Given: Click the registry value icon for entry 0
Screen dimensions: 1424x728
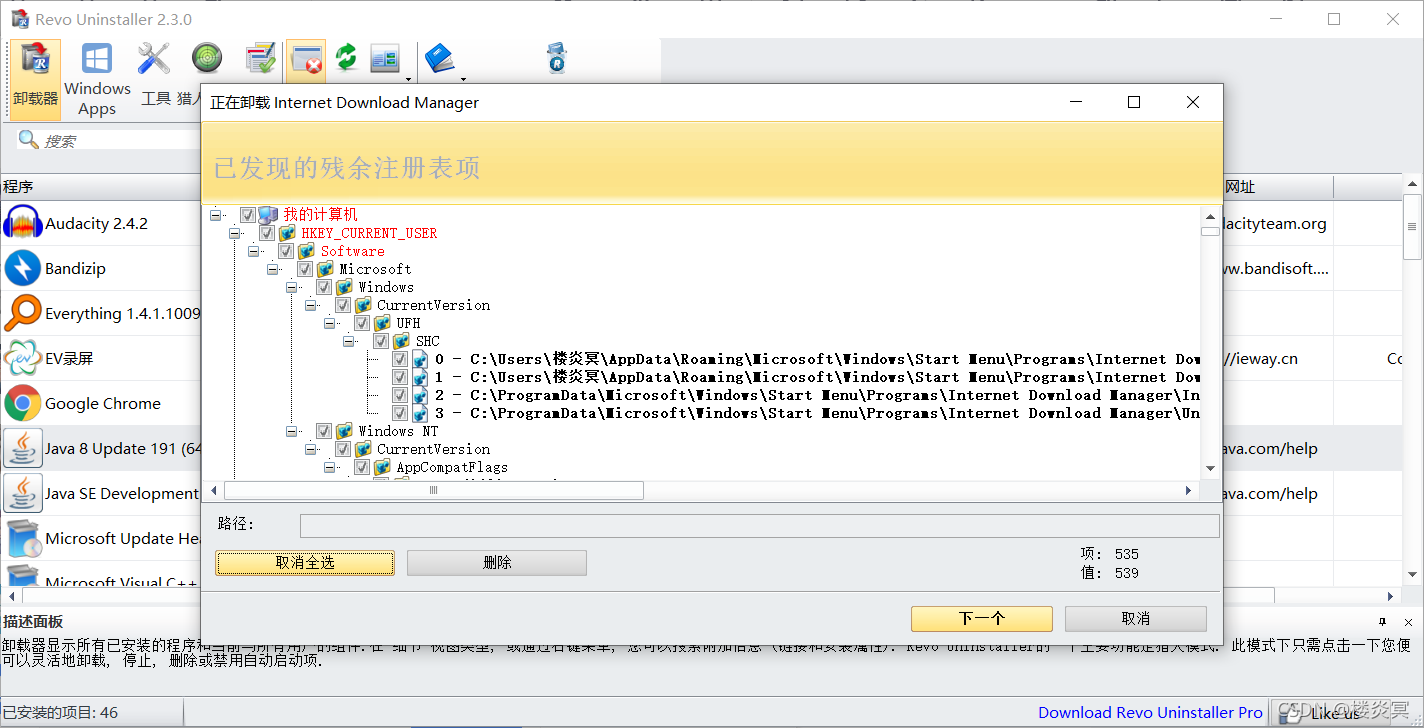Looking at the screenshot, I should point(420,359).
